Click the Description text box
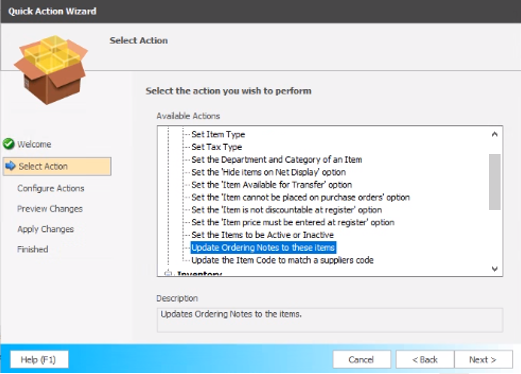The image size is (521, 374). pos(330,320)
